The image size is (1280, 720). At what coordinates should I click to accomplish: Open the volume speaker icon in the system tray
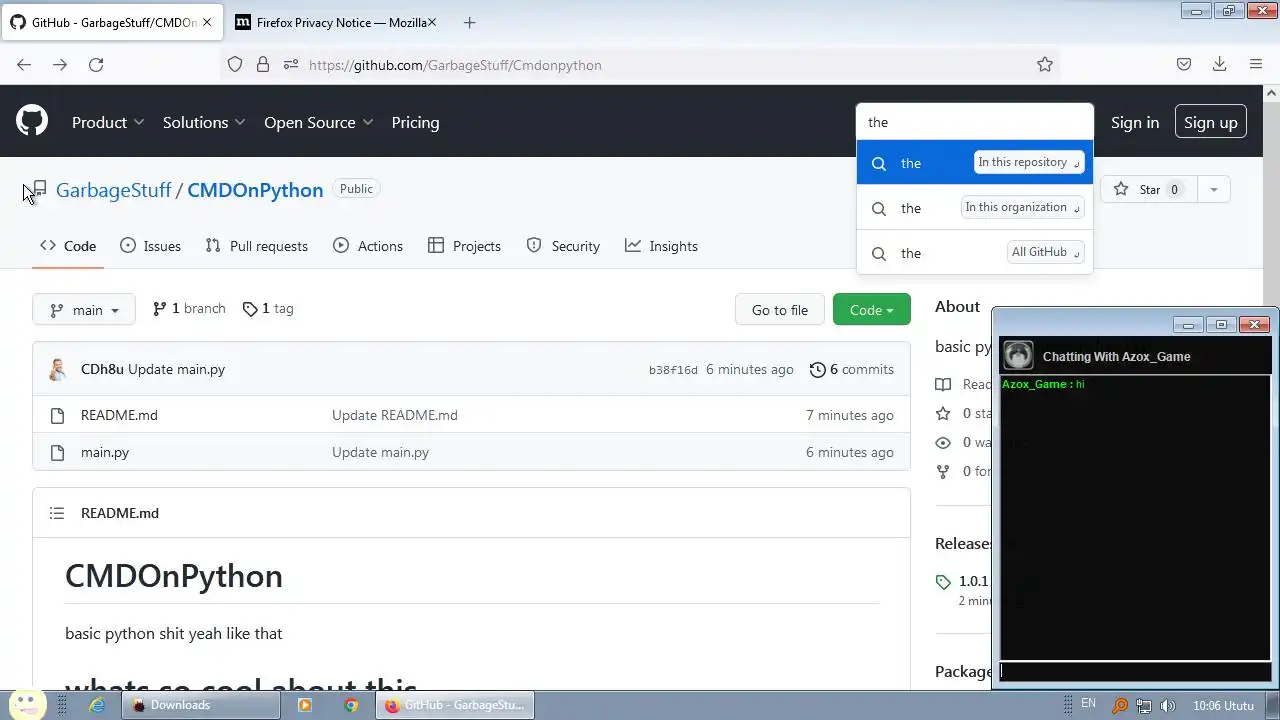click(x=1168, y=706)
